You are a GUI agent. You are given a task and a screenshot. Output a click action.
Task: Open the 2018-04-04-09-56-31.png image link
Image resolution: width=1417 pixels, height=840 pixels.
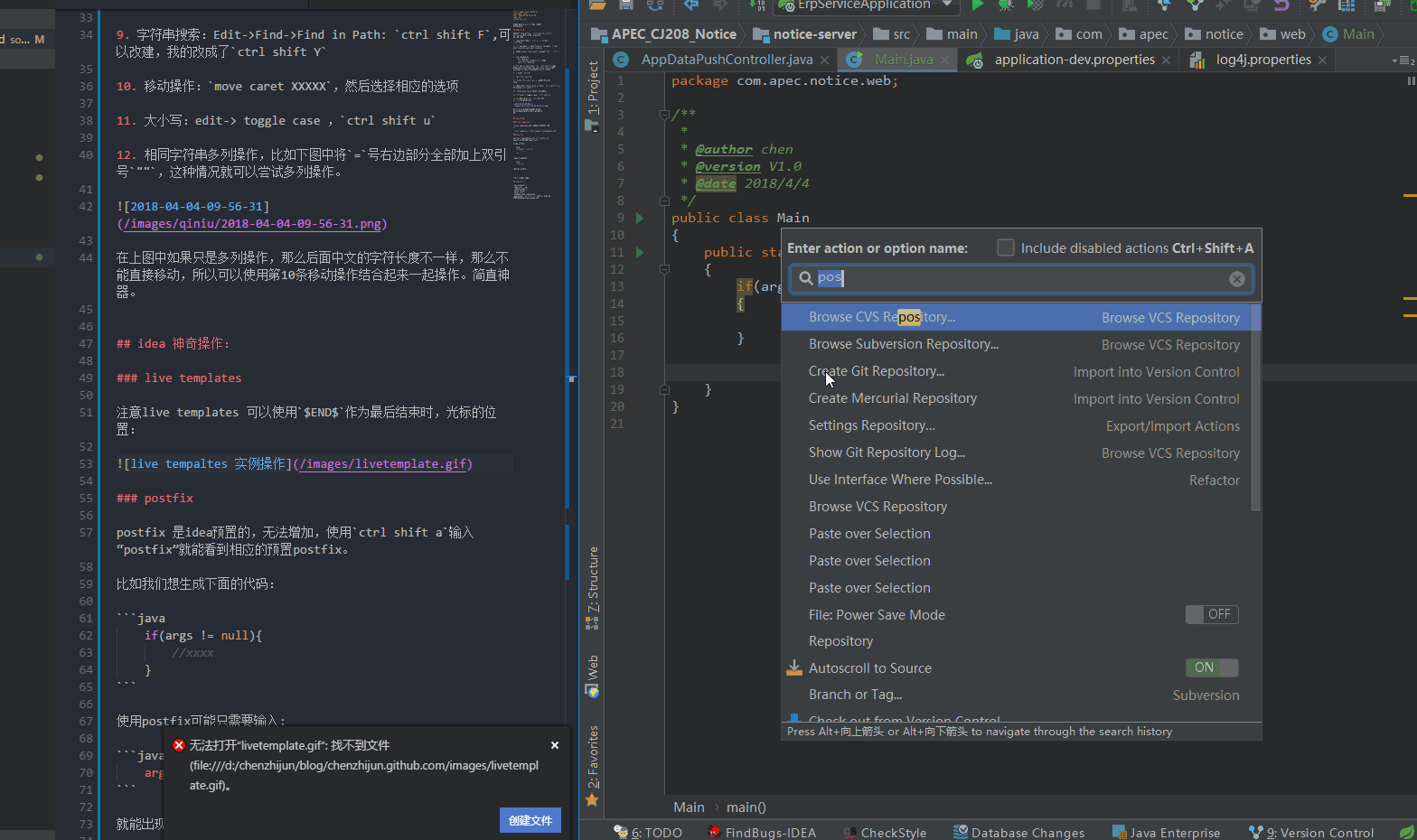coord(252,224)
